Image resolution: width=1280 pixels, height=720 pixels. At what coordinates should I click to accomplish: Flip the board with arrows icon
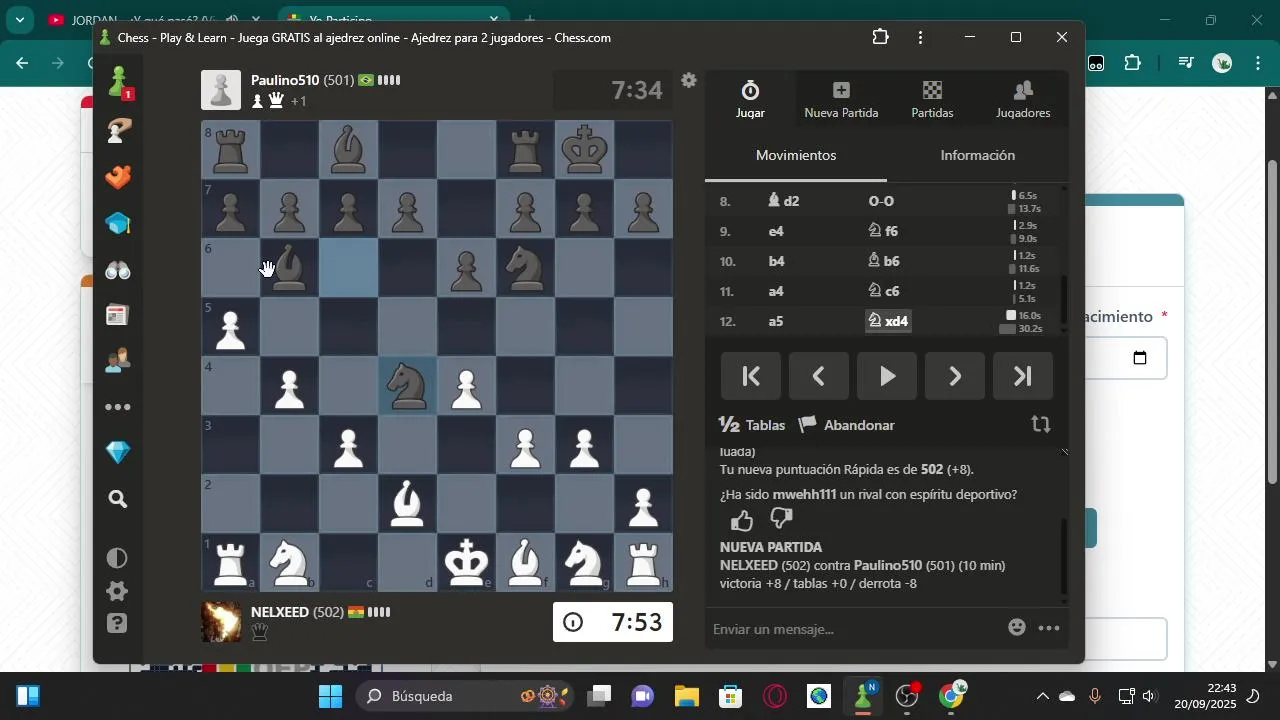(1041, 424)
